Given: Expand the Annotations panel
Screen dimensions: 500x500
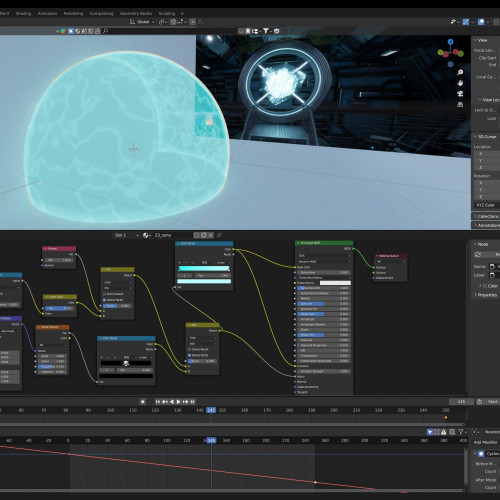Looking at the screenshot, I should pyautogui.click(x=487, y=225).
